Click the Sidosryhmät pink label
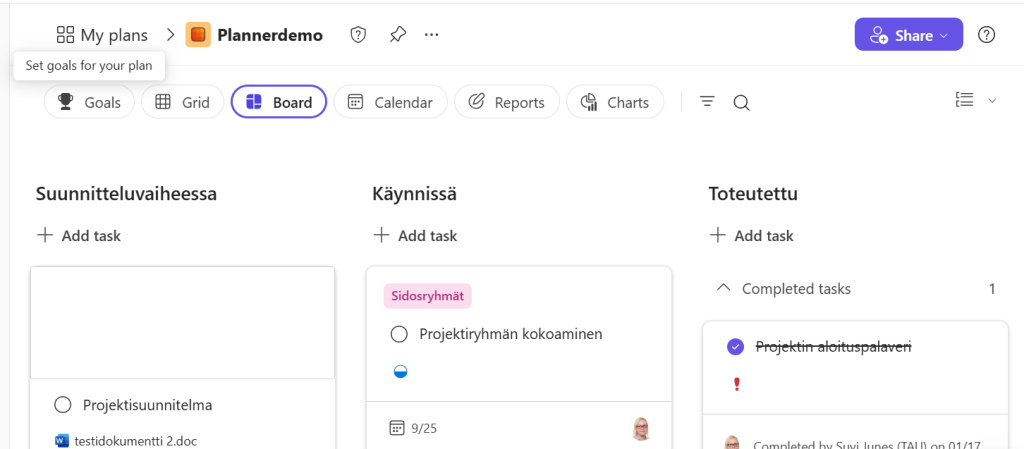 point(428,296)
